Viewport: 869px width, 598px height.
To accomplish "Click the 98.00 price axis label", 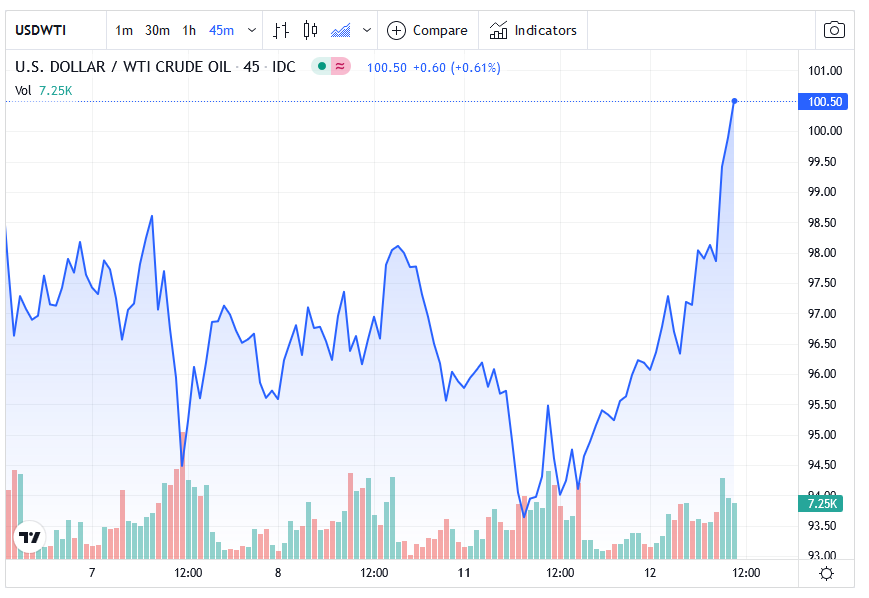I will coord(822,253).
